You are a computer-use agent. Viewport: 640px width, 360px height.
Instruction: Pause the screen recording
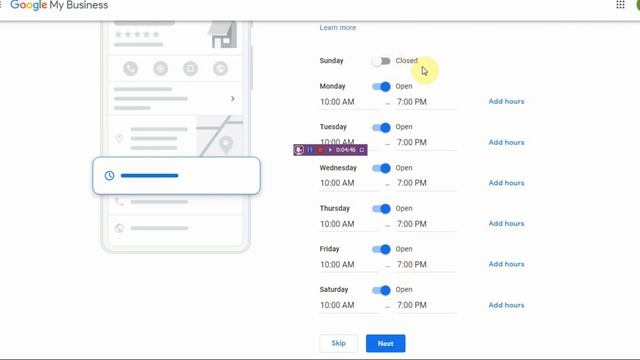pos(310,150)
